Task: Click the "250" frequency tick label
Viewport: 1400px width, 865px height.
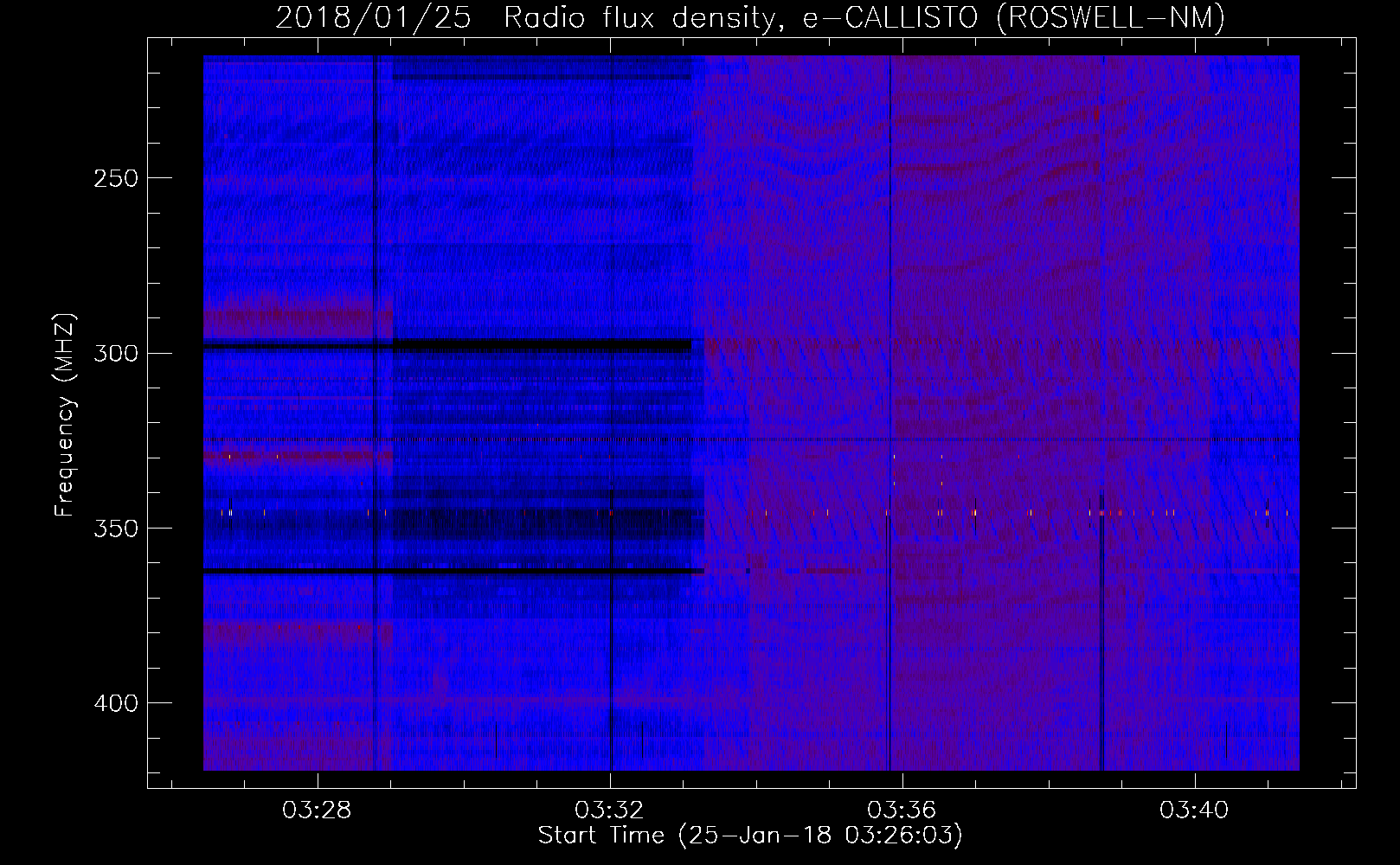Action: coord(116,178)
